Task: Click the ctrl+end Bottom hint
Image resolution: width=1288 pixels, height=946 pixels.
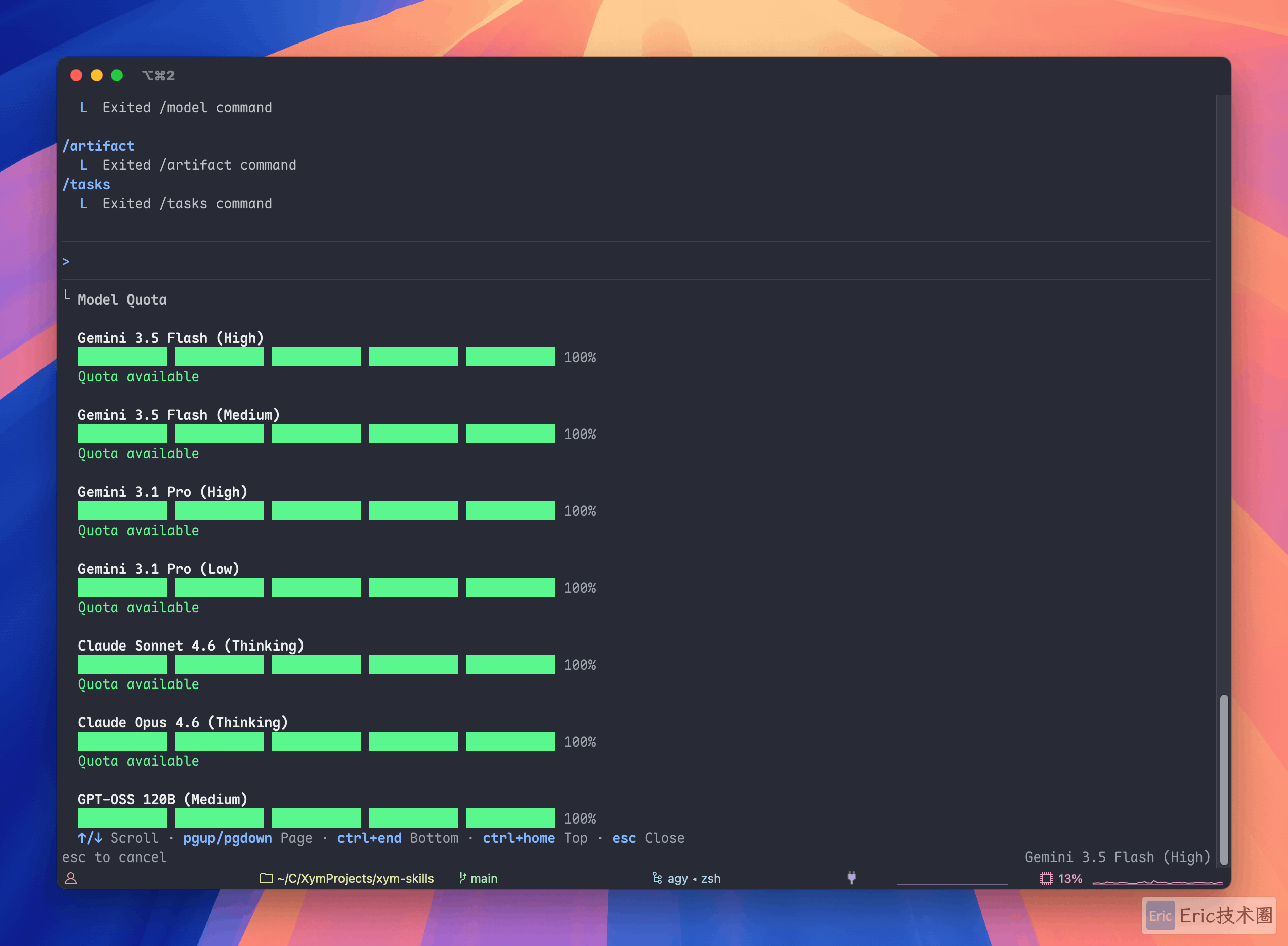Action: [398, 838]
